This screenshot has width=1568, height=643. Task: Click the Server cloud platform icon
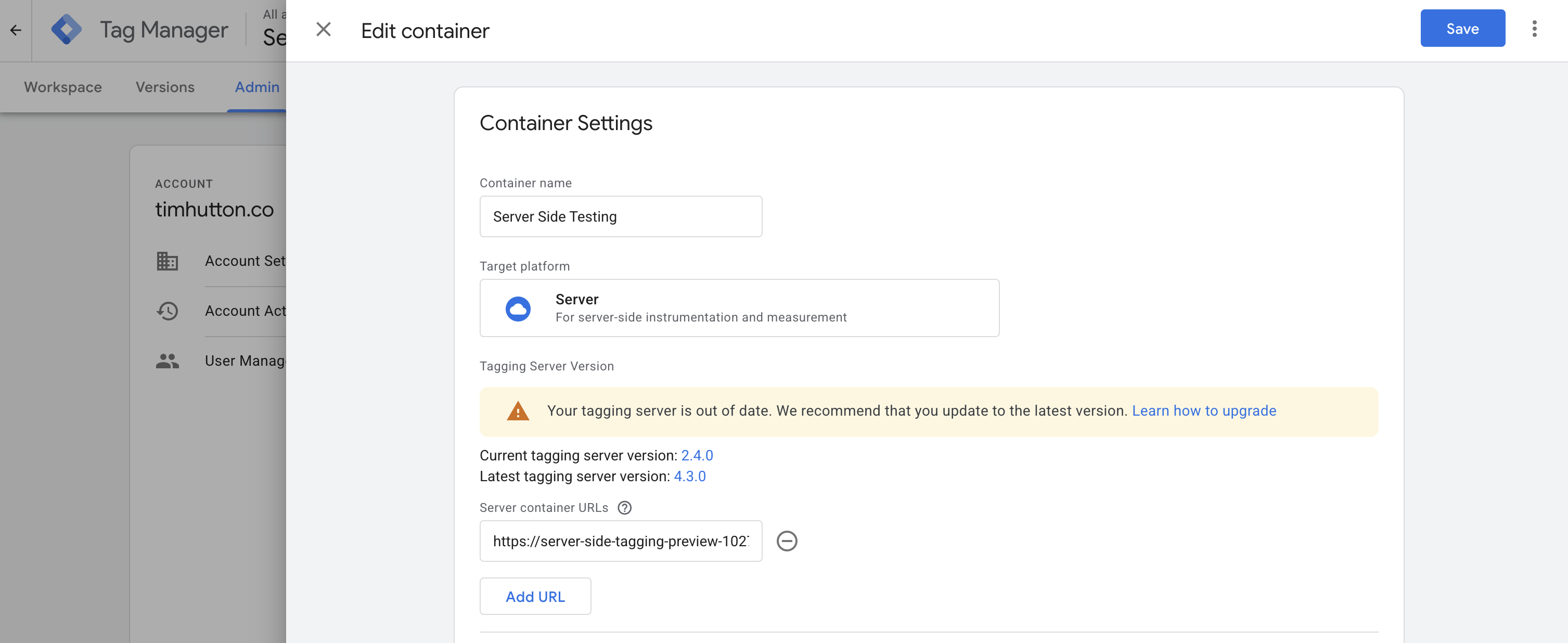point(518,308)
